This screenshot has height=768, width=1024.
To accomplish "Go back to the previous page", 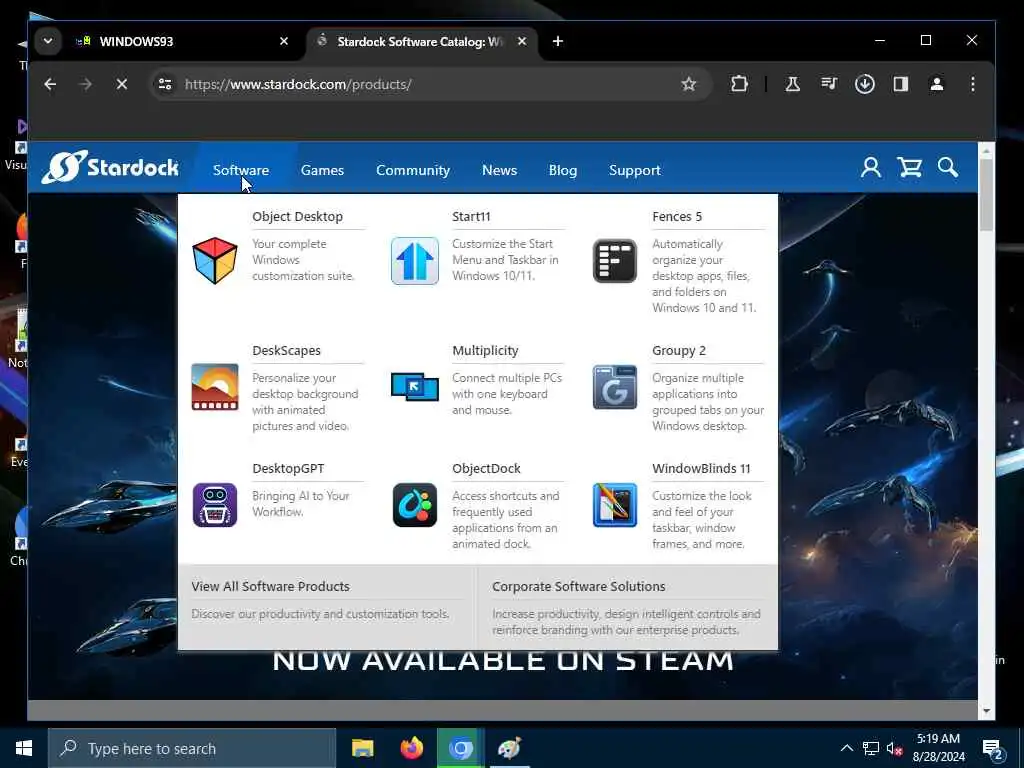I will tap(50, 84).
